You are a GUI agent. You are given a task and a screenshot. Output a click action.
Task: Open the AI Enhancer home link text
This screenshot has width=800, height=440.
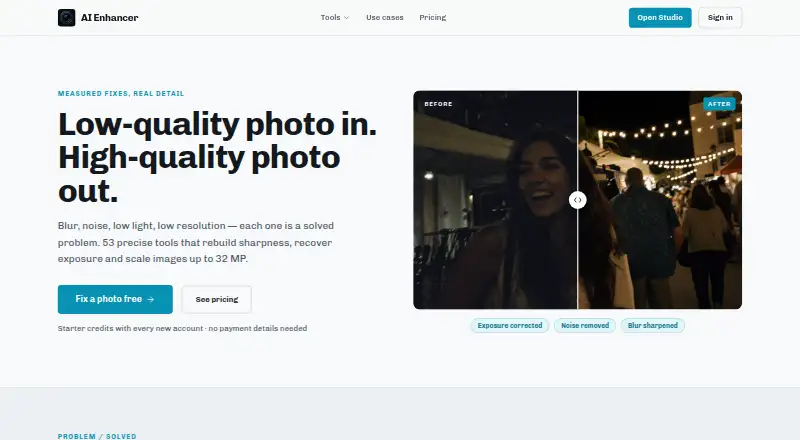109,17
